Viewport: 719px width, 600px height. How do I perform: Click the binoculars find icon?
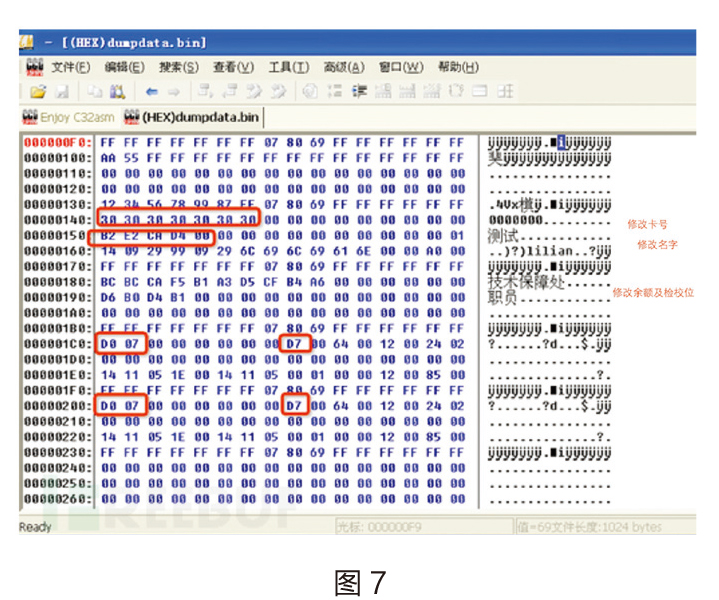pos(115,91)
